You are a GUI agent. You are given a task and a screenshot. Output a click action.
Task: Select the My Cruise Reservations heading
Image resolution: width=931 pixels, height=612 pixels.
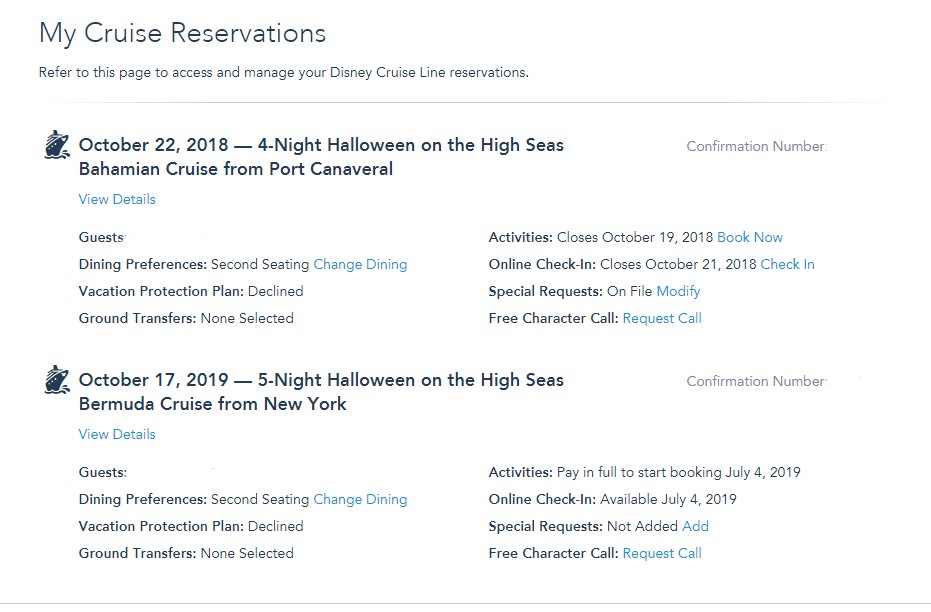[x=182, y=33]
